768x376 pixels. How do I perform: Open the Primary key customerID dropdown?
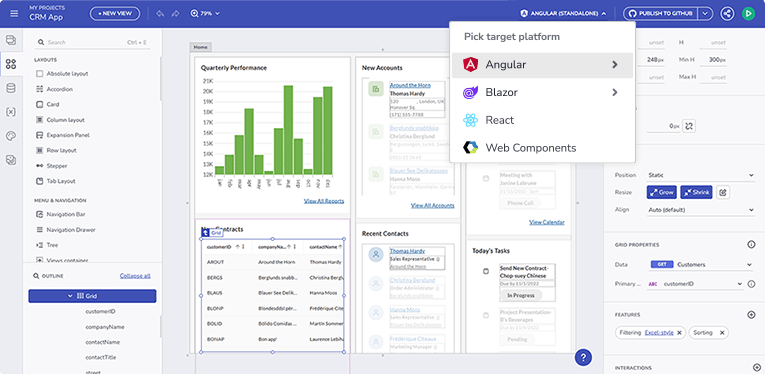point(696,284)
